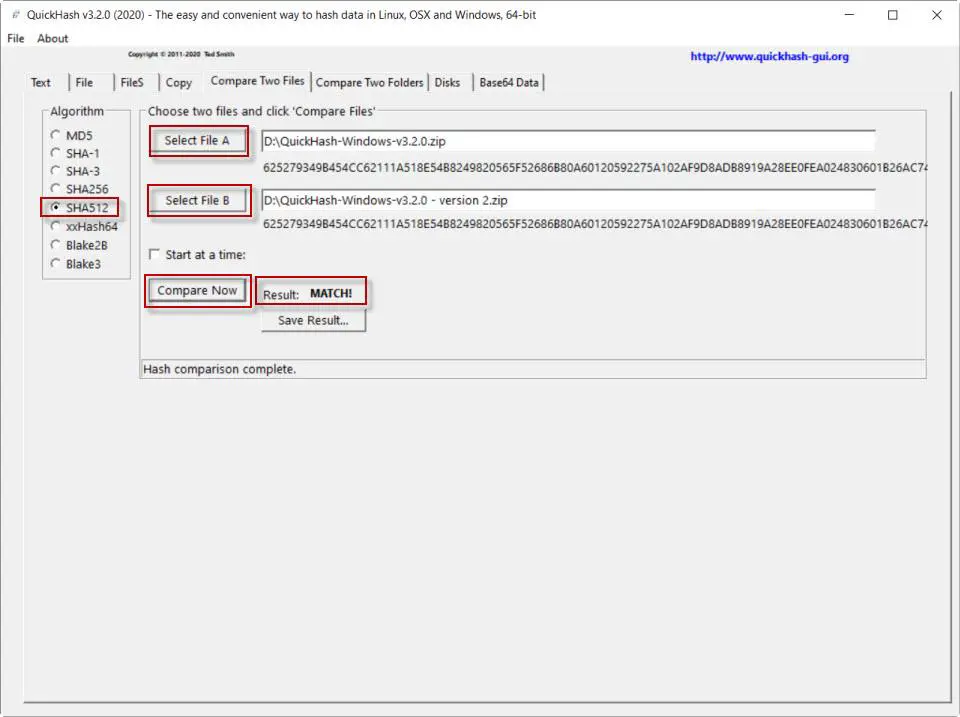Choose the SHA-3 algorithm option
960x717 pixels.
75,171
